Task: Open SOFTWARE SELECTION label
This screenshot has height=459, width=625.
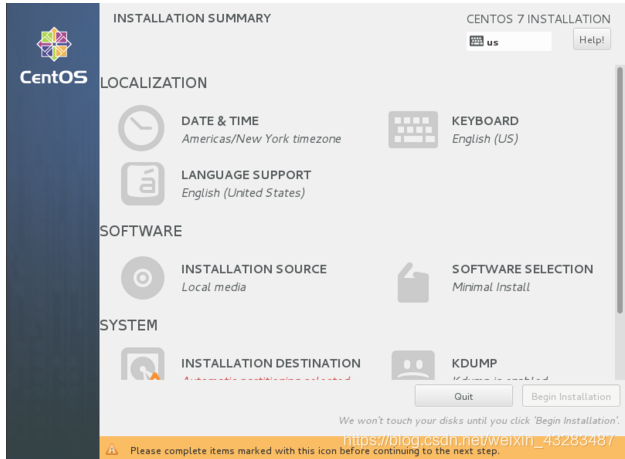Action: tap(523, 269)
